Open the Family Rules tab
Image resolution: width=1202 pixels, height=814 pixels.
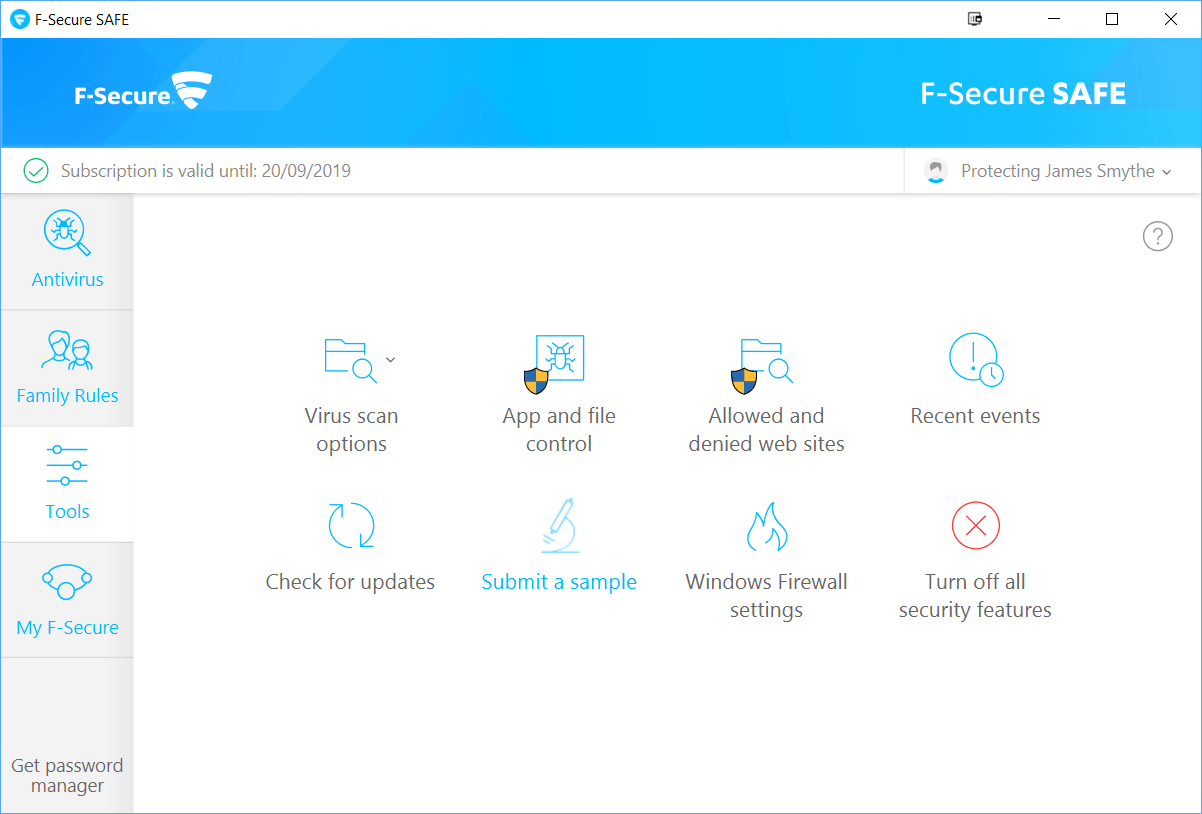[67, 368]
